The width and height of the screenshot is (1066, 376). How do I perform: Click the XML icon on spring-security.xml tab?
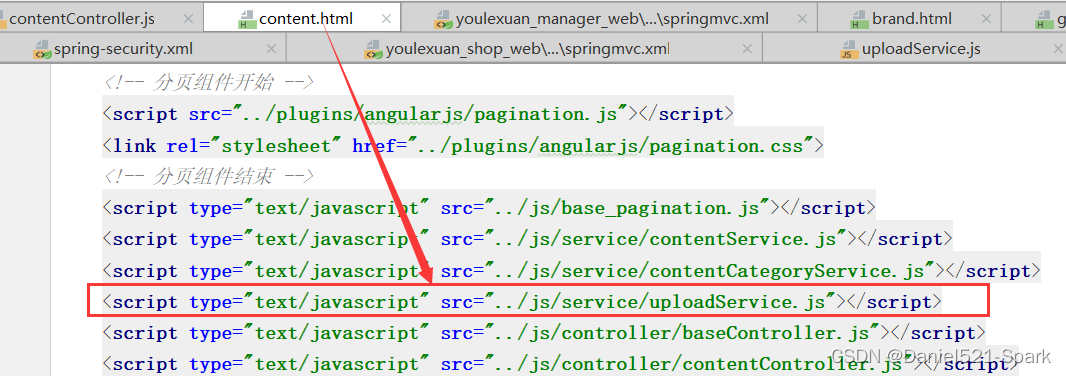(x=42, y=50)
